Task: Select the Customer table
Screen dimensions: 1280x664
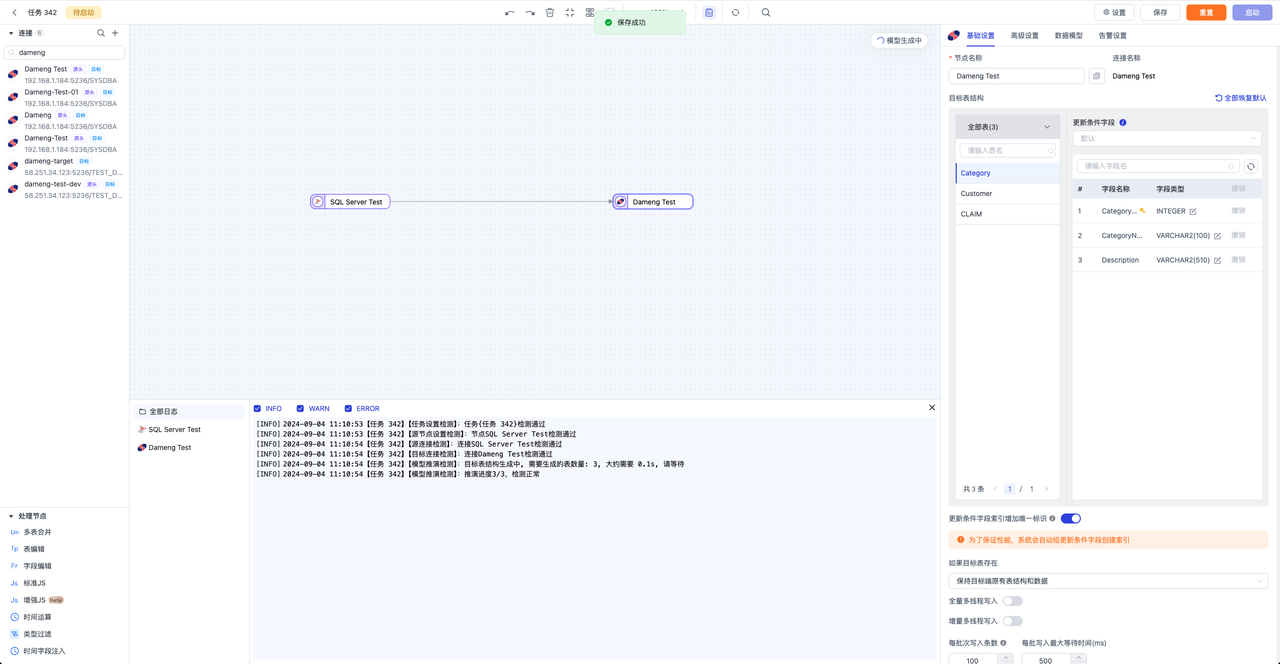Action: pos(1007,194)
